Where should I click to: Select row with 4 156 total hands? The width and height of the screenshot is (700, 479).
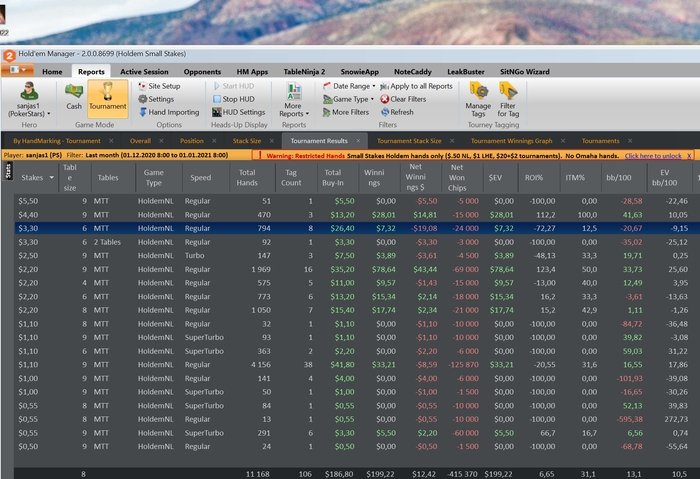355,365
